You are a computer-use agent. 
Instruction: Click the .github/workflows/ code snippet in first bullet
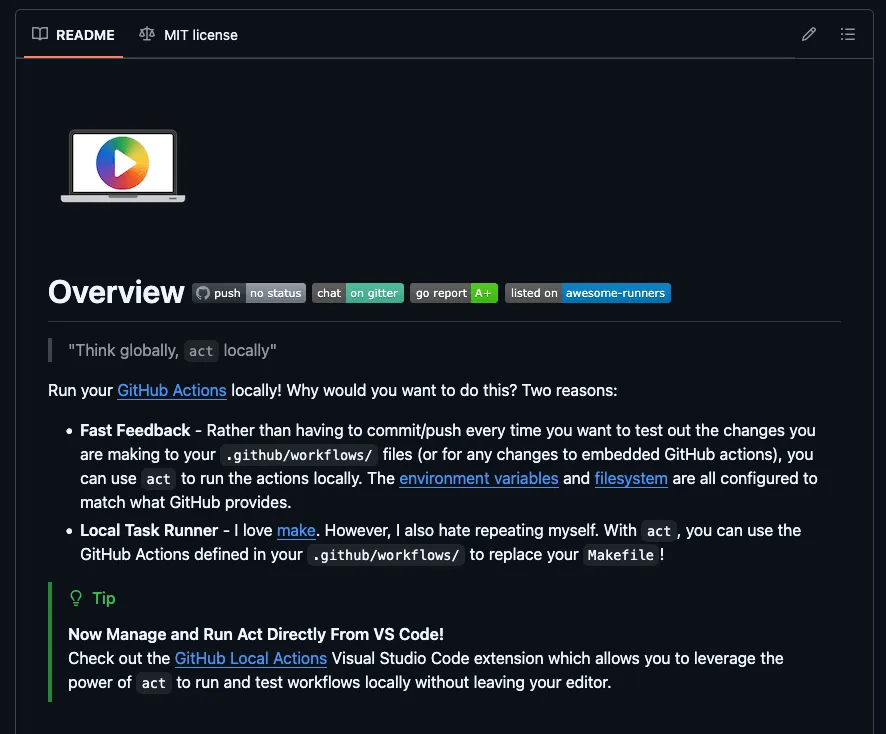click(x=299, y=455)
